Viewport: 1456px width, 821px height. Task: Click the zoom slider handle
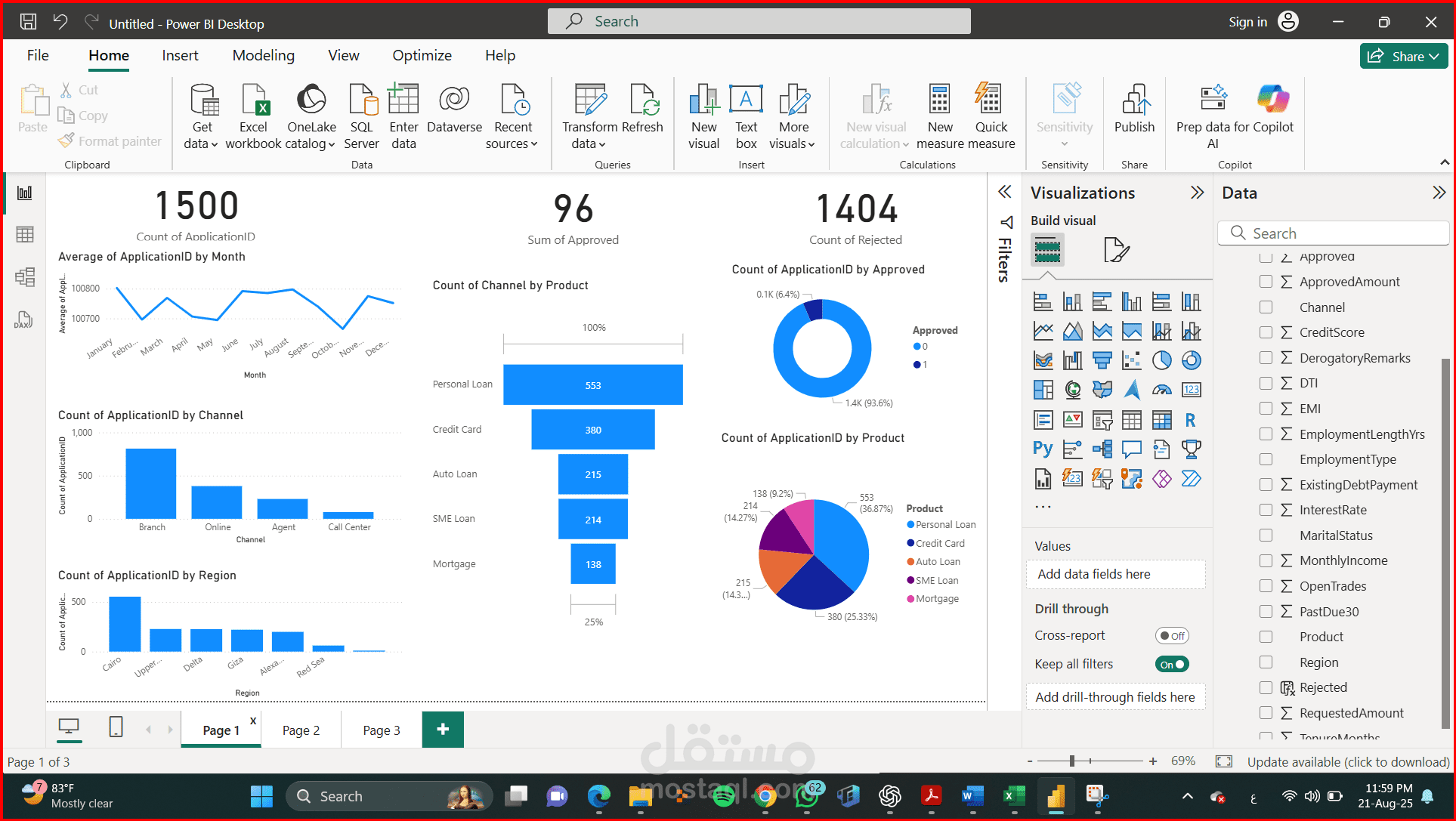pos(1071,761)
